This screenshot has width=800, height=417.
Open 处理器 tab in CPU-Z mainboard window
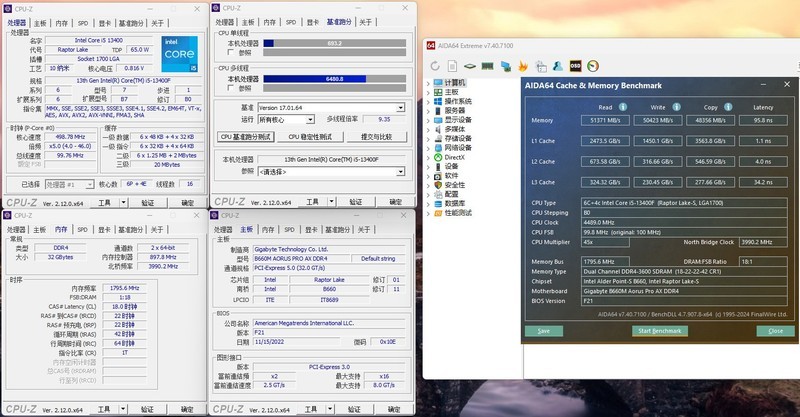[x=223, y=230]
